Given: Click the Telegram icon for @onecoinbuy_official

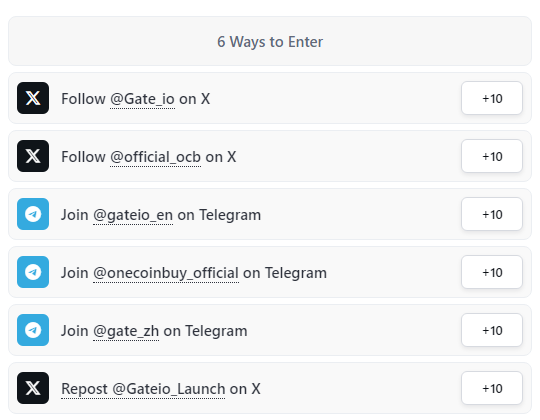Looking at the screenshot, I should pos(33,272).
